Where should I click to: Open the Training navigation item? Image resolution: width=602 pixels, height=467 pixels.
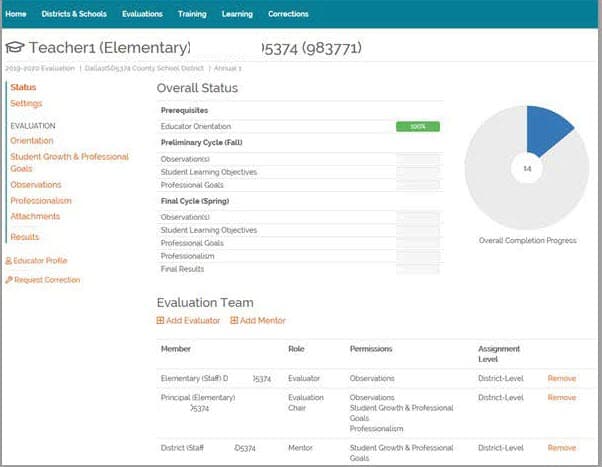192,14
